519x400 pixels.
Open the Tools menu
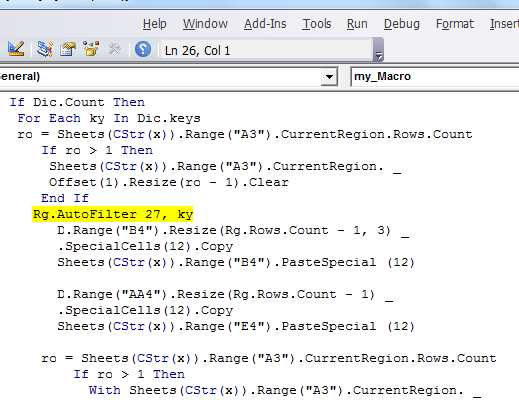coord(317,24)
